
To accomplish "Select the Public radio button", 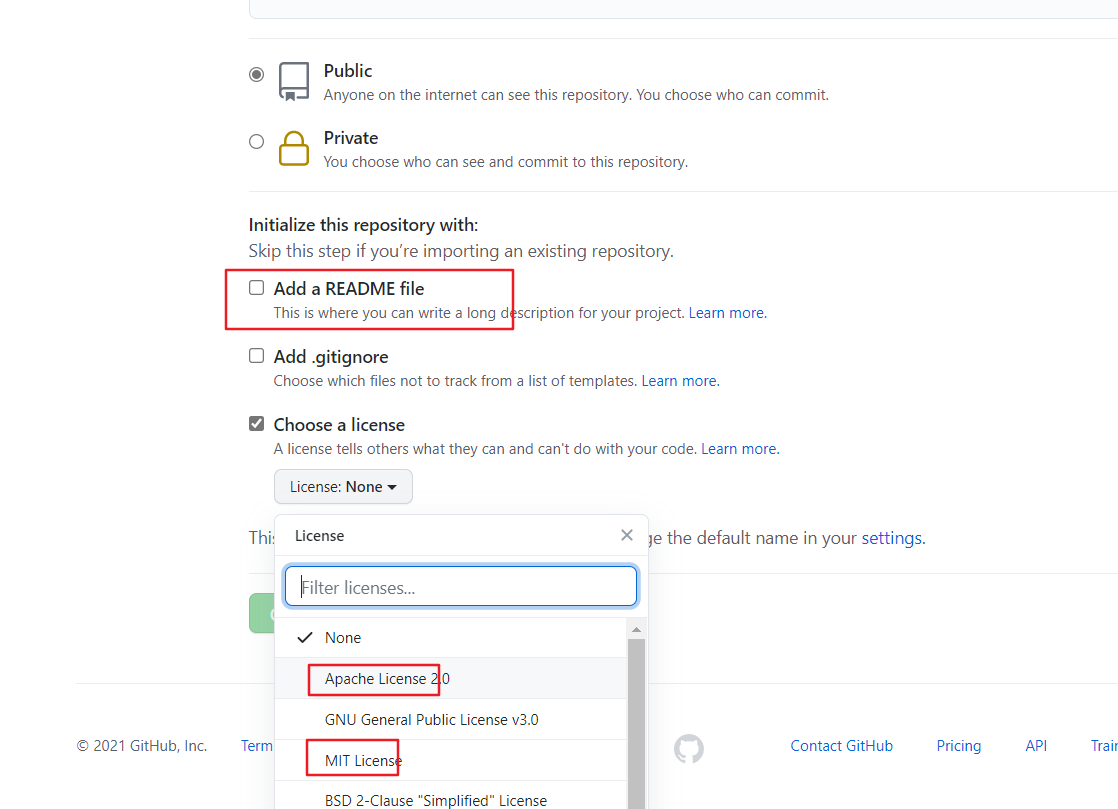I will point(257,74).
